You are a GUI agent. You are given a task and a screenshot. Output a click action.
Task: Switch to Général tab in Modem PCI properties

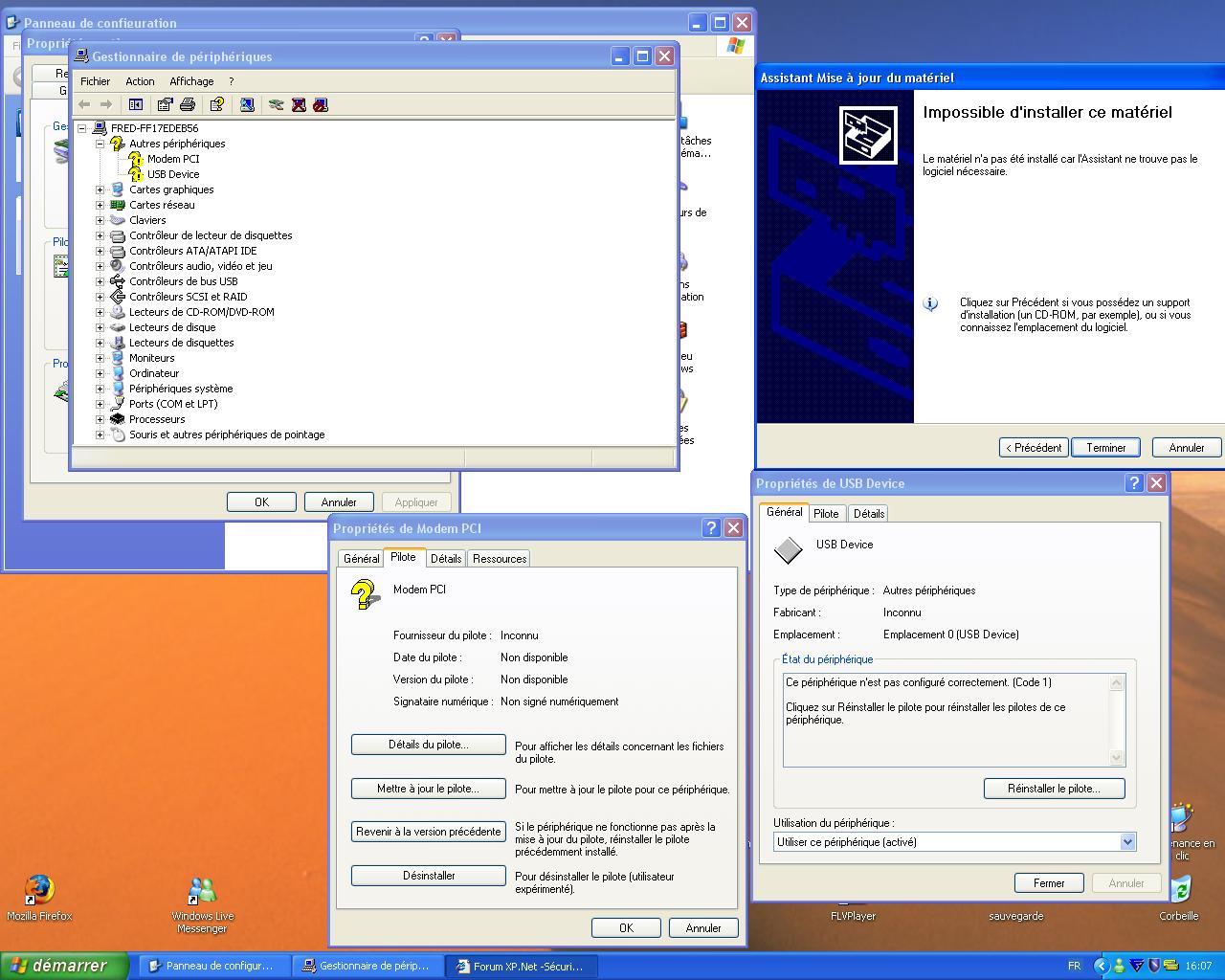361,559
